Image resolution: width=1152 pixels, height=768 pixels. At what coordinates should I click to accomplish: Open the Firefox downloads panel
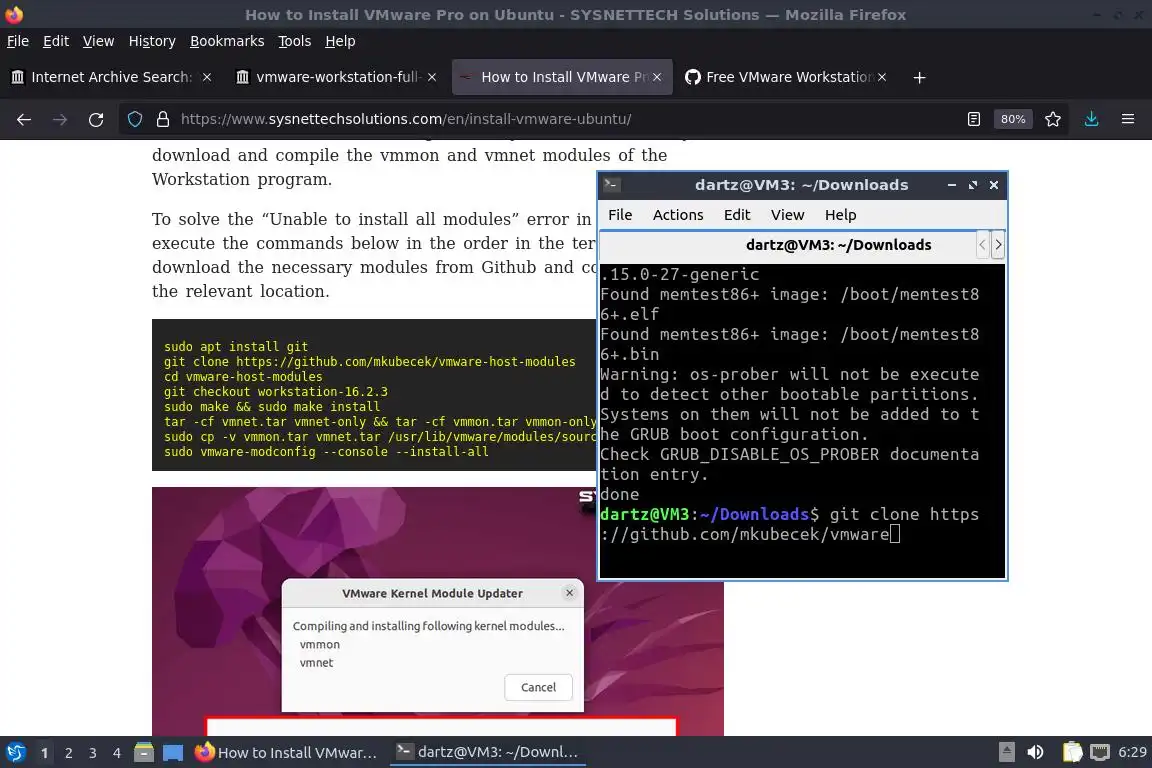tap(1092, 119)
